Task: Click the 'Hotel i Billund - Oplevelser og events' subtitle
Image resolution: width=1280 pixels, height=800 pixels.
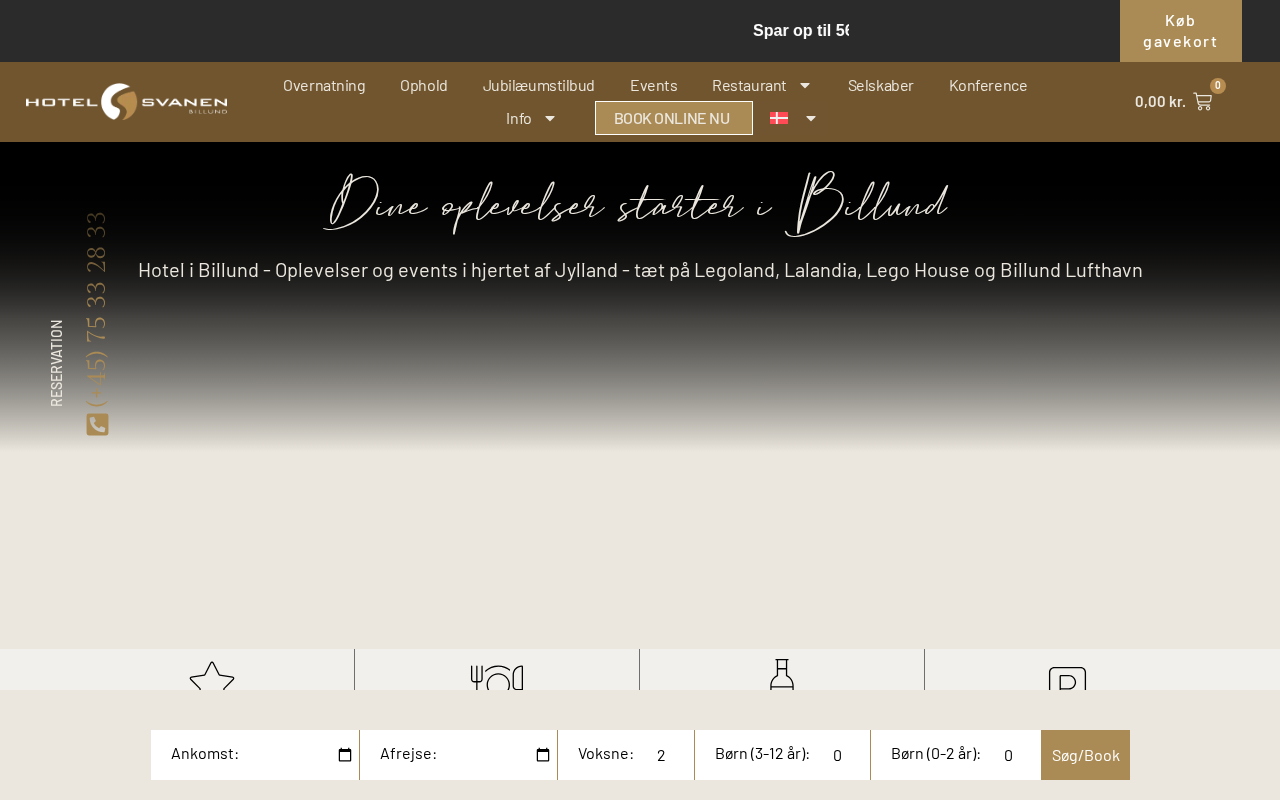Action: point(640,270)
